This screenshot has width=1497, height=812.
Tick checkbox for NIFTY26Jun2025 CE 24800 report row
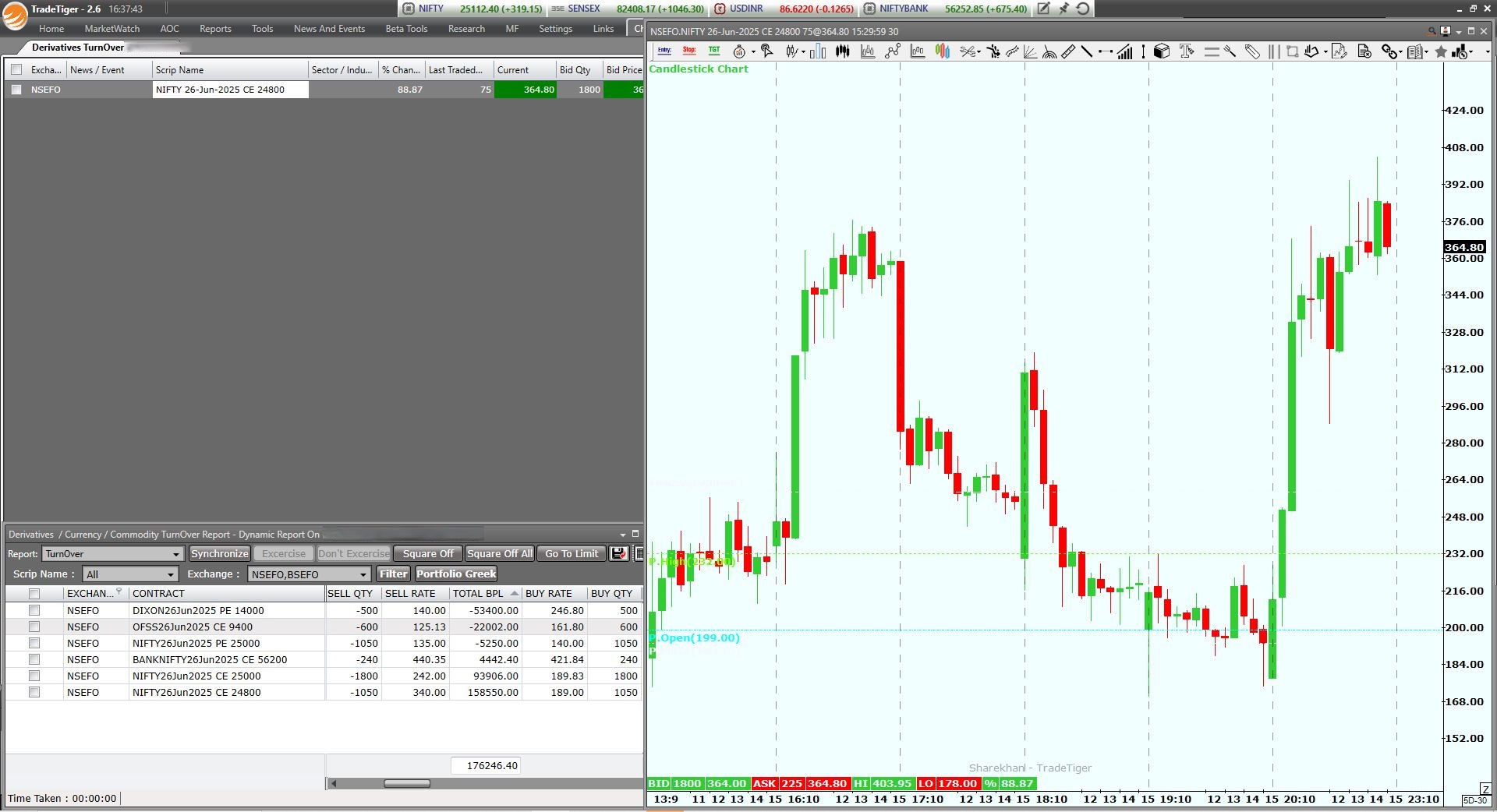coord(34,692)
